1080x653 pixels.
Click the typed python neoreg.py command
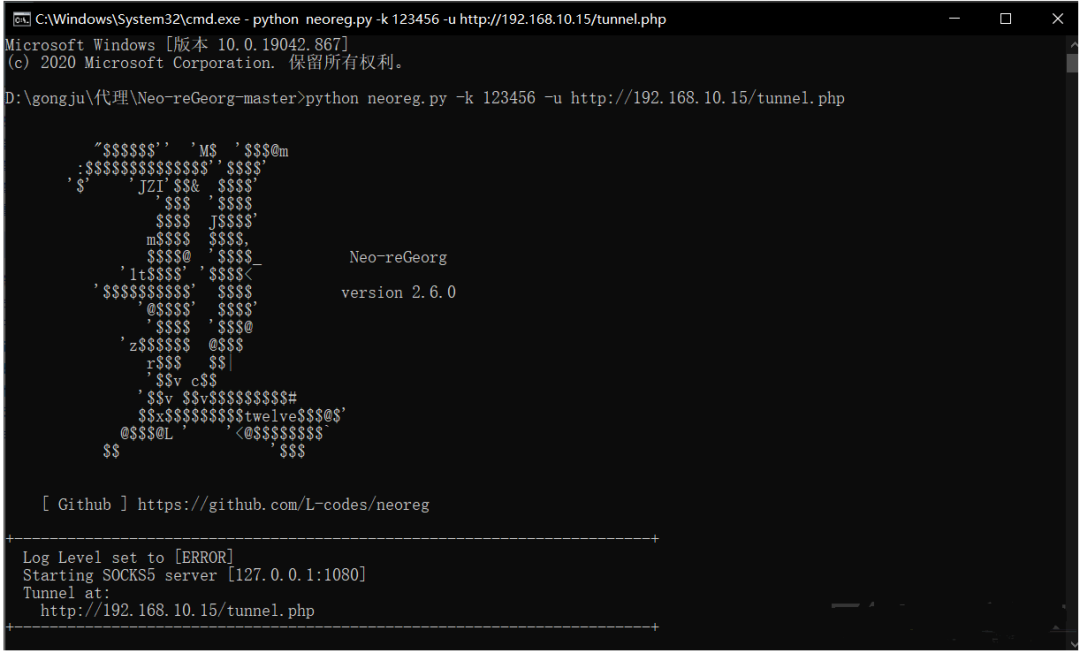point(575,98)
